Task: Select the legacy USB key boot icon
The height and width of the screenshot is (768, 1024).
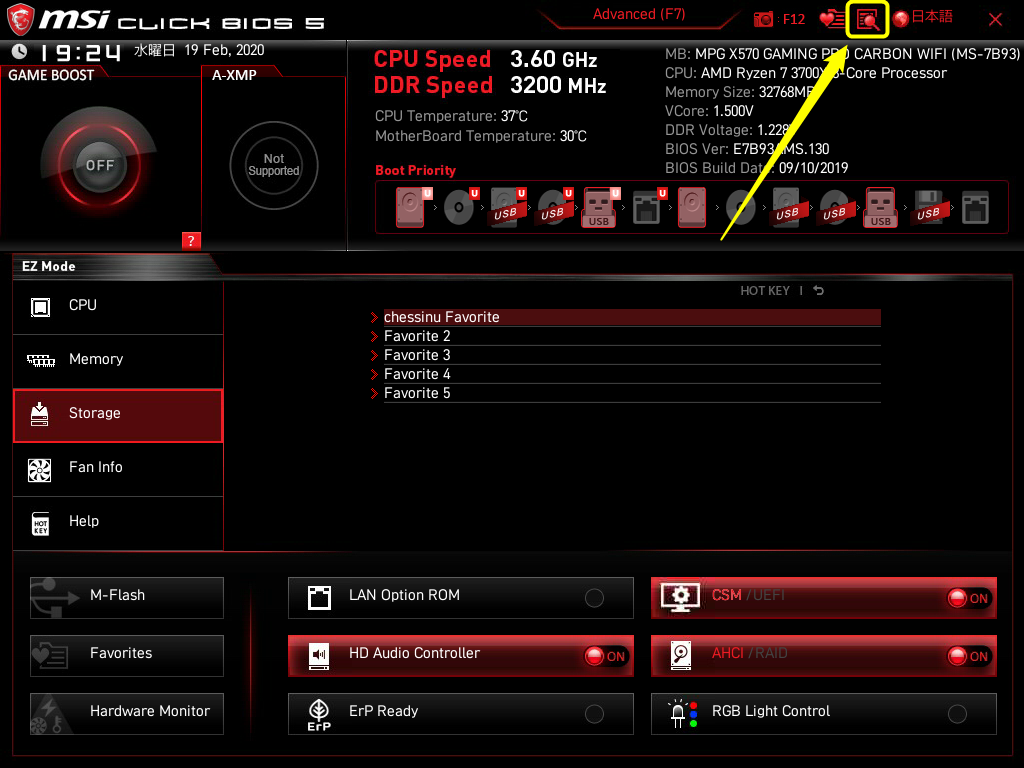Action: 881,208
